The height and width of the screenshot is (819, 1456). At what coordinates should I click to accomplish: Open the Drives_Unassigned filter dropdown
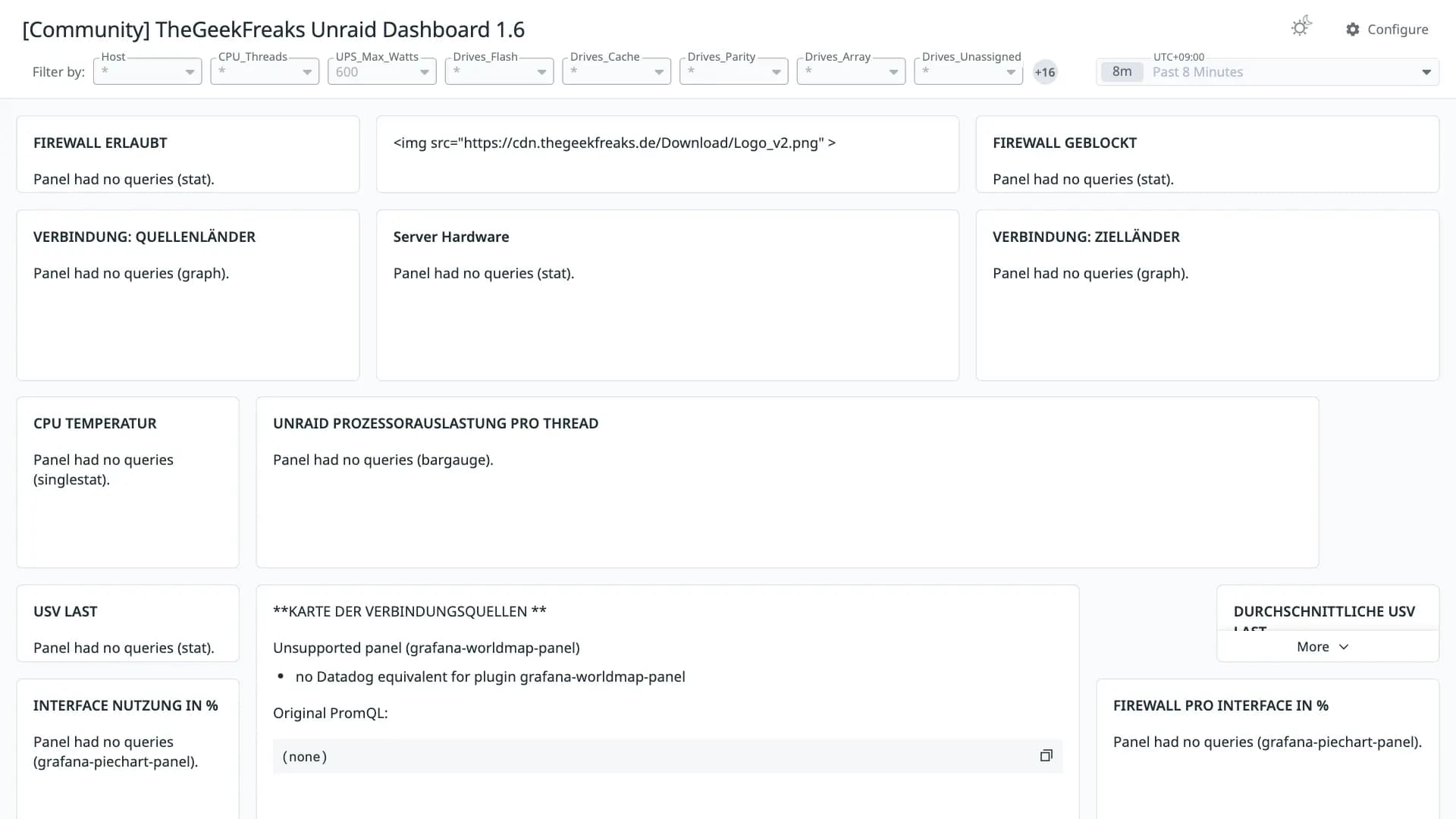(968, 71)
